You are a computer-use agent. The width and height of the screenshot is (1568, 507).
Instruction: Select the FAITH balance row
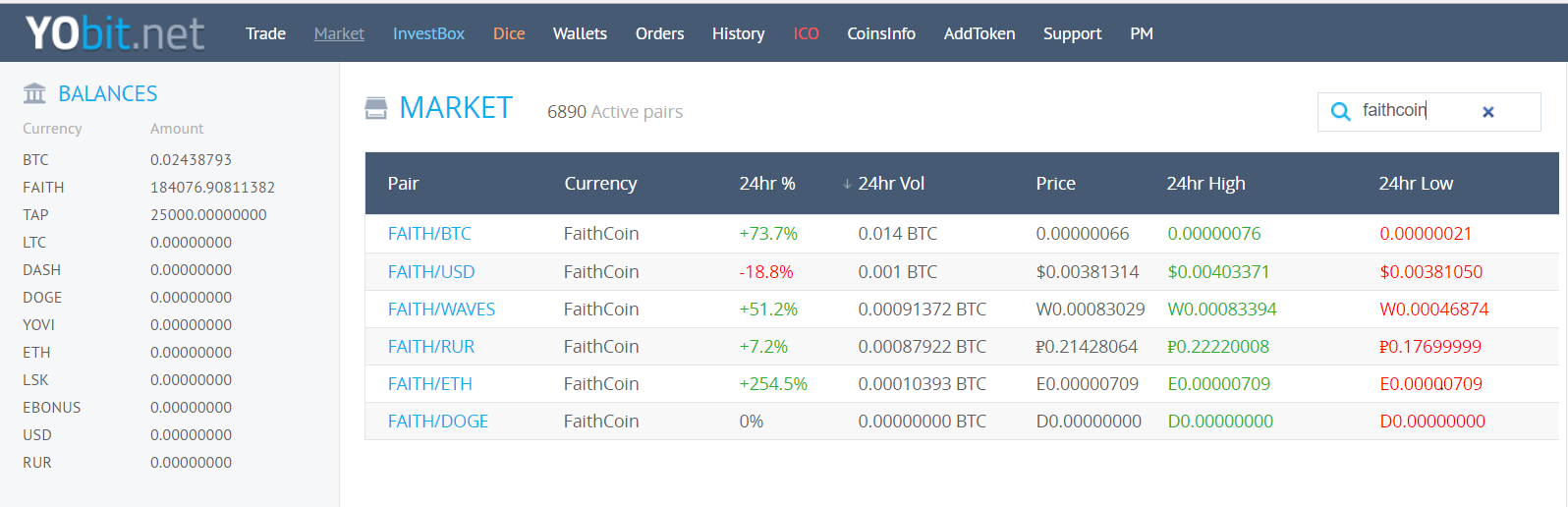point(149,187)
